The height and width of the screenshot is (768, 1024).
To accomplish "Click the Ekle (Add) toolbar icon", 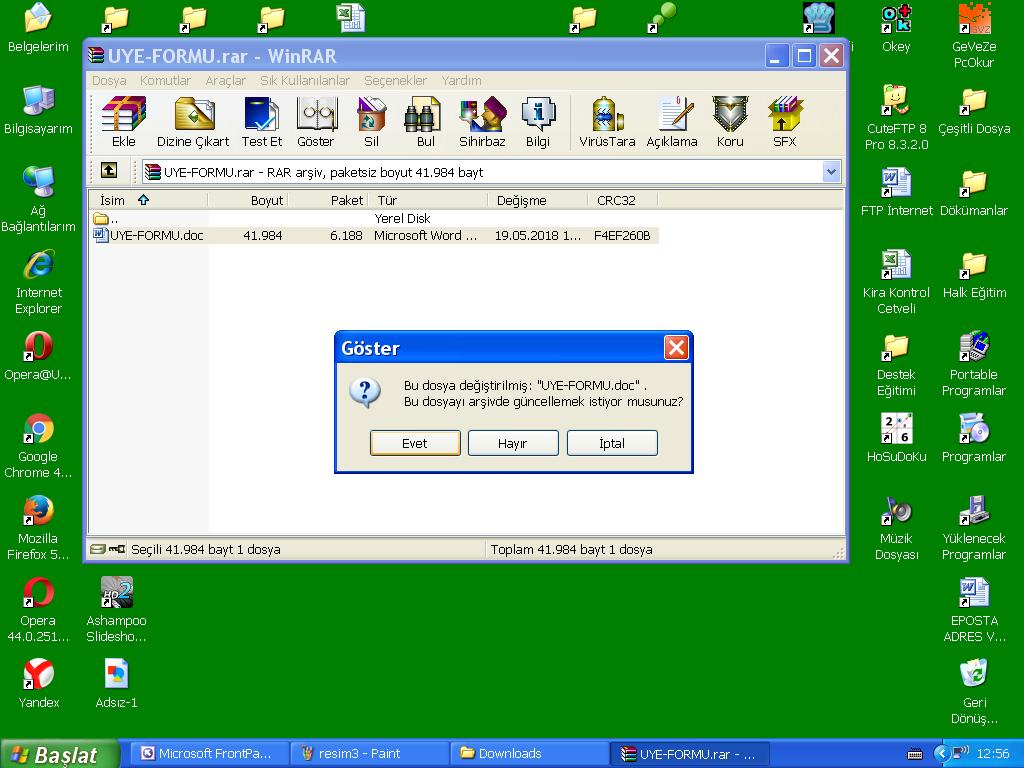I will (124, 122).
